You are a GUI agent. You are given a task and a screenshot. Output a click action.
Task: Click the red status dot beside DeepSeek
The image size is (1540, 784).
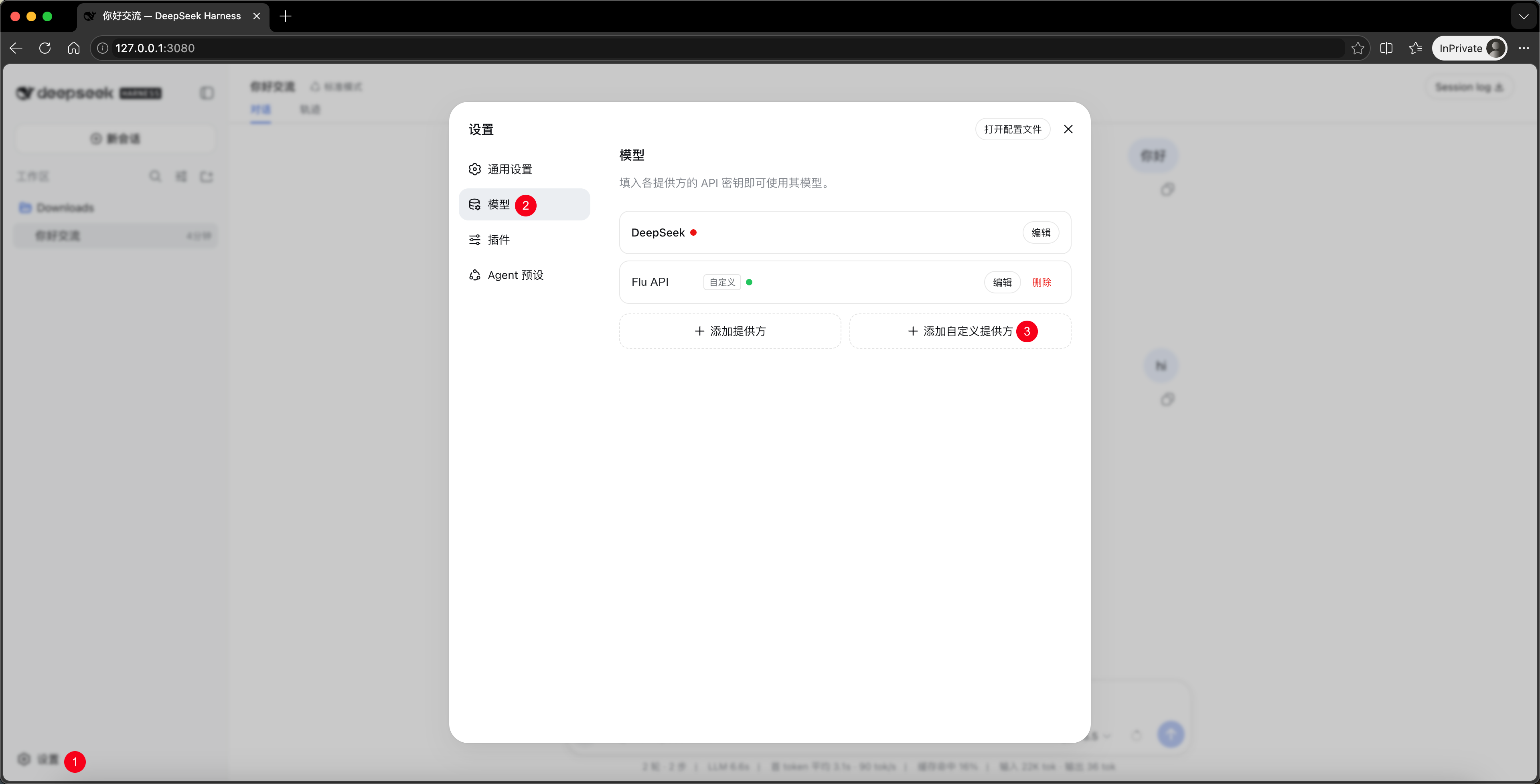[693, 232]
